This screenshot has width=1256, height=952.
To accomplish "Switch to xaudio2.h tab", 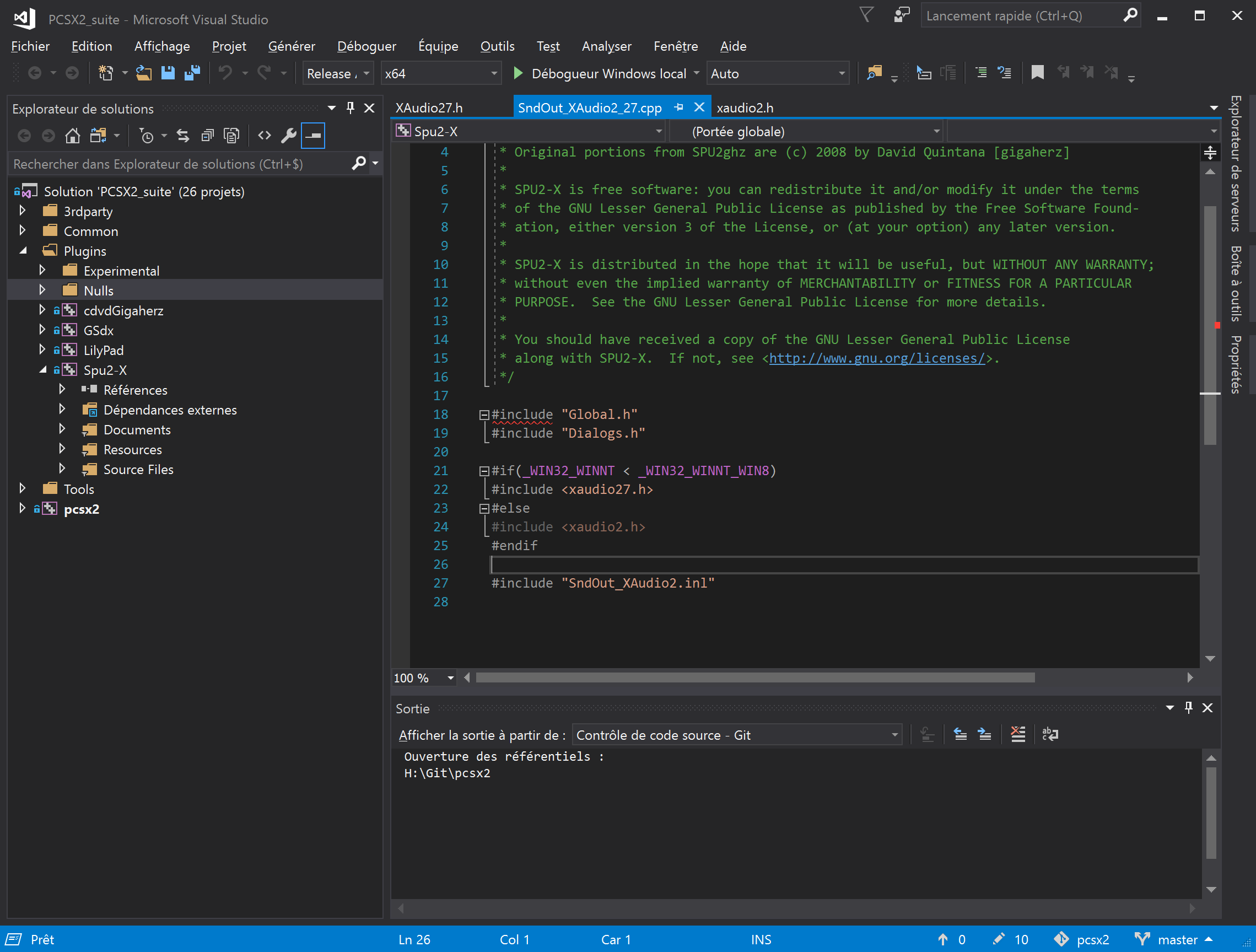I will coord(745,107).
